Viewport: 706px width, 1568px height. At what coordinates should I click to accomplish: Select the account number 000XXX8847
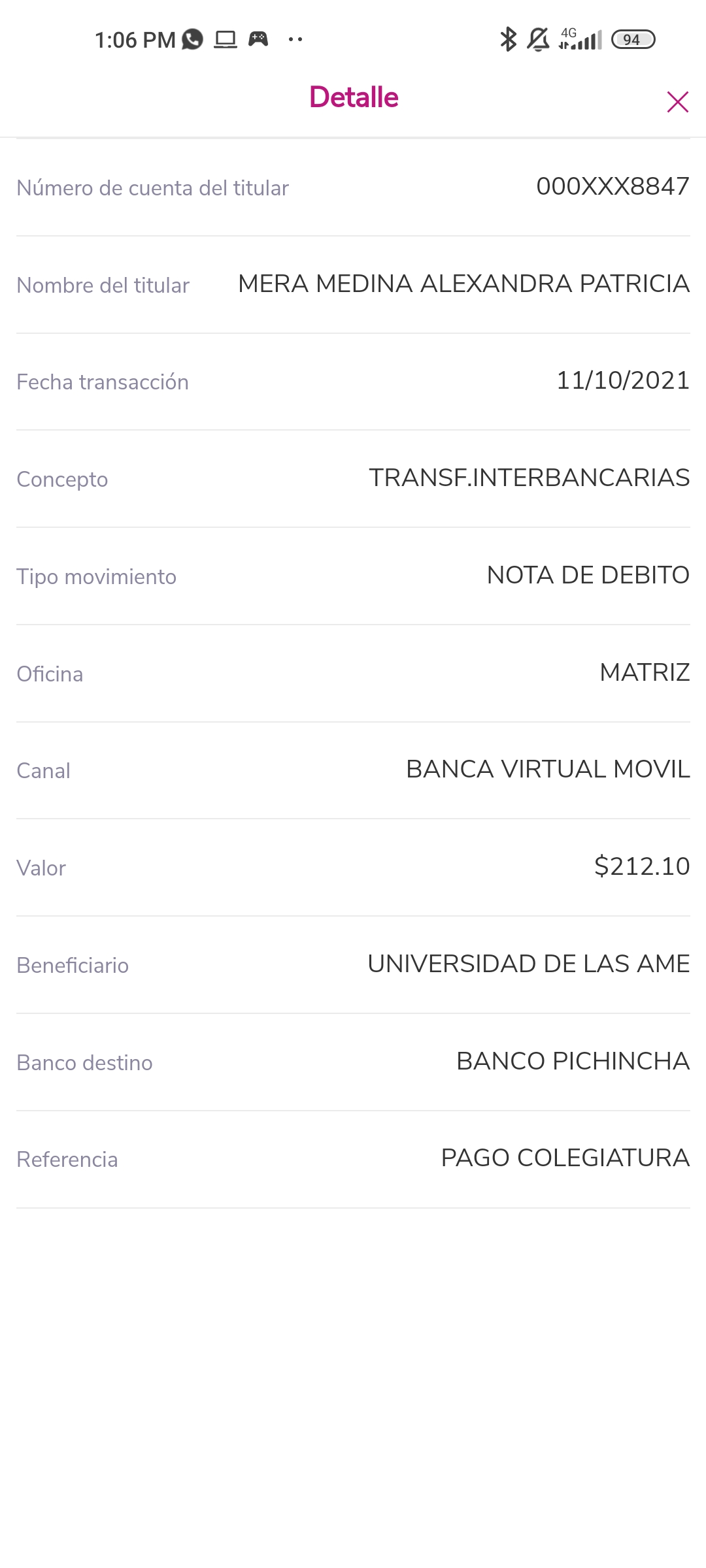(613, 186)
